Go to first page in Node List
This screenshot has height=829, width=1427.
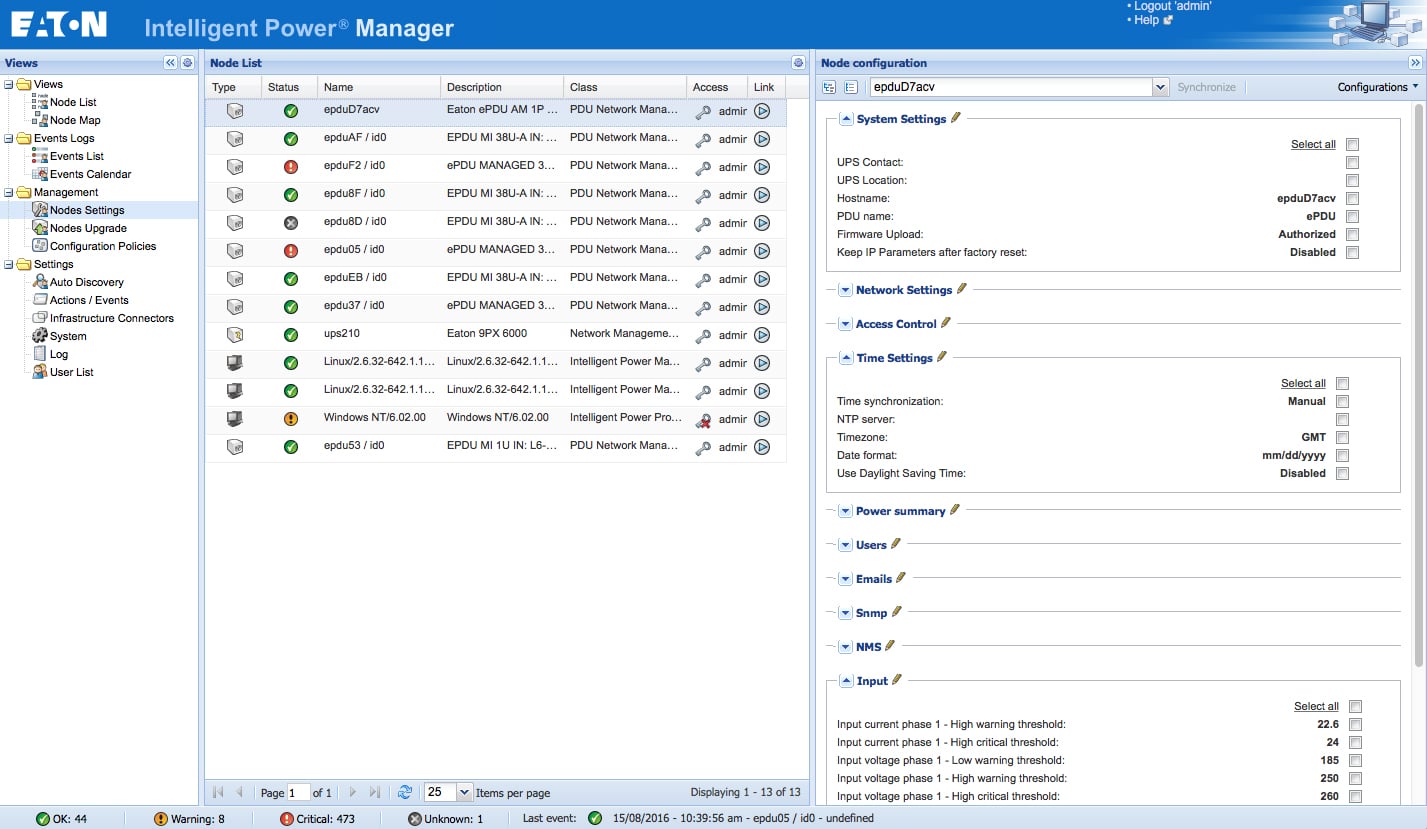[x=218, y=792]
